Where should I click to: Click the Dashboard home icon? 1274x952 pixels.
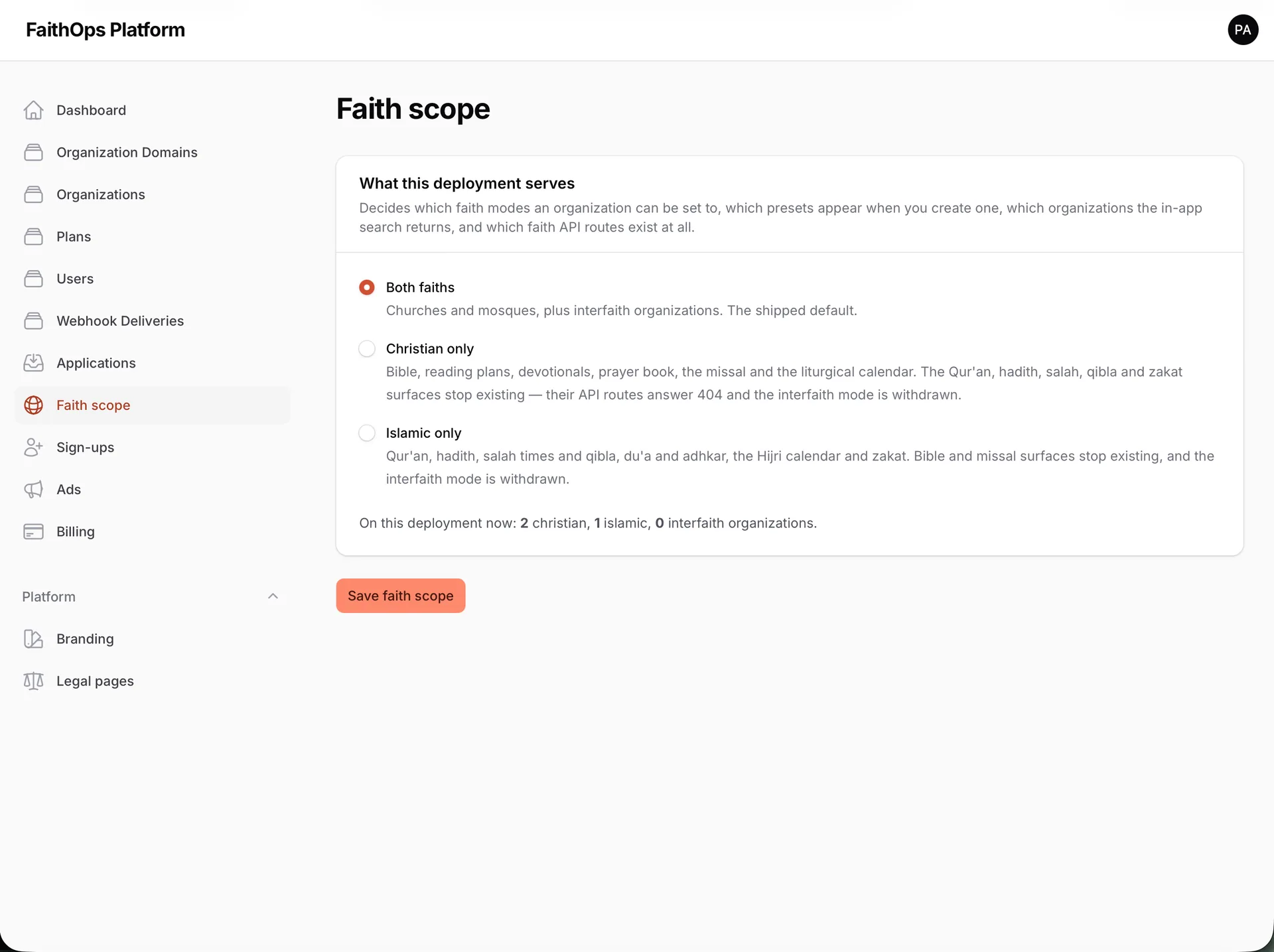click(33, 110)
